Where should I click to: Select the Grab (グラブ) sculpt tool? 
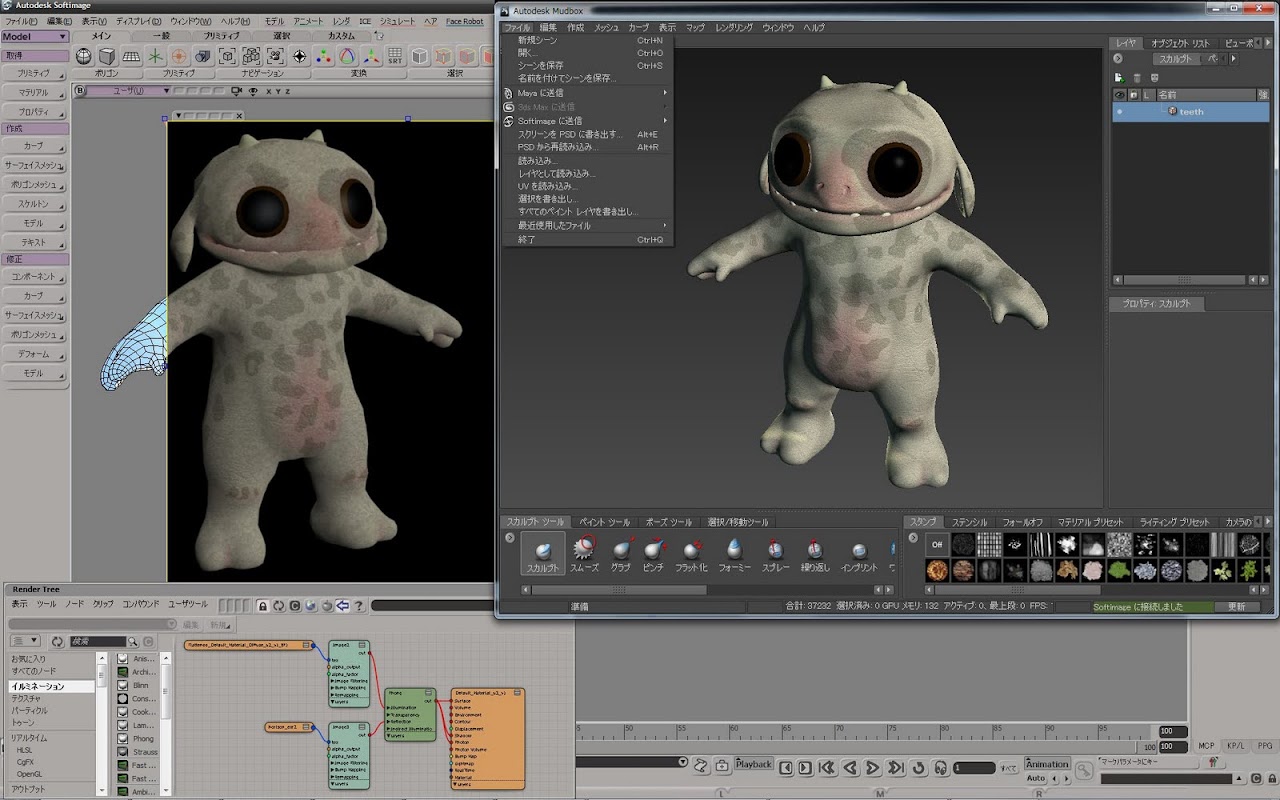[621, 554]
